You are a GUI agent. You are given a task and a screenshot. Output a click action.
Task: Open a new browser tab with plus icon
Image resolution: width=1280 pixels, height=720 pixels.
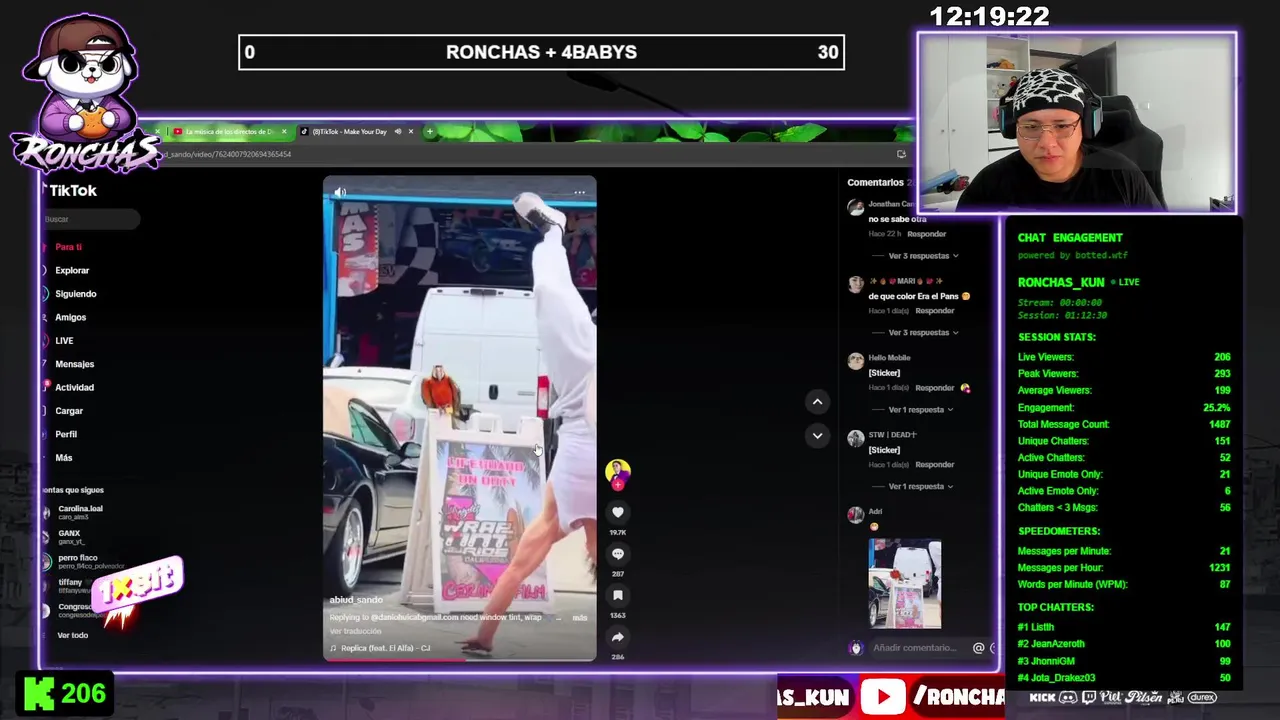430,131
